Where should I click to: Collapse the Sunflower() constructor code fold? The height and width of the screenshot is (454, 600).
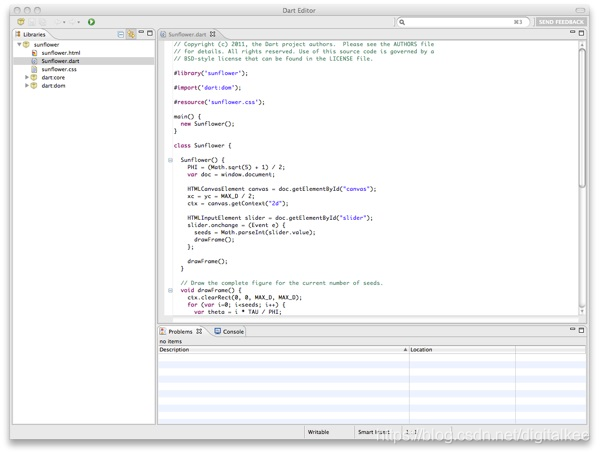(x=170, y=160)
